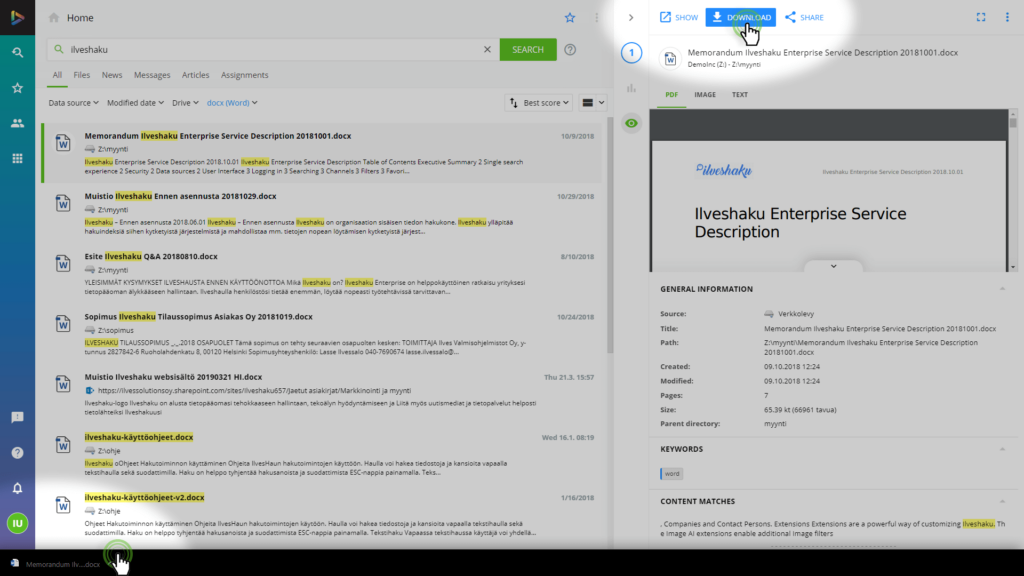Select the Assignments tab
The width and height of the screenshot is (1024, 576).
pyautogui.click(x=244, y=75)
